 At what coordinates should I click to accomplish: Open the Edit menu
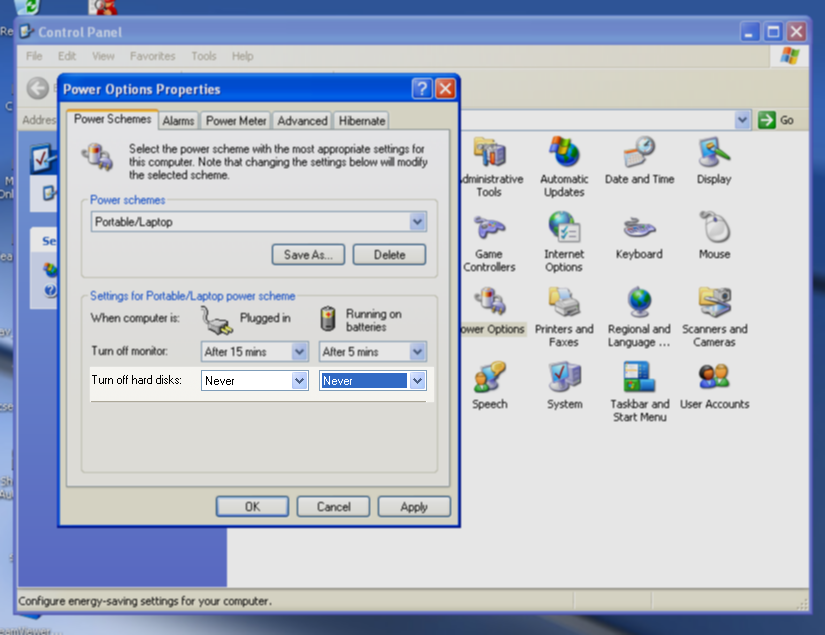(67, 56)
